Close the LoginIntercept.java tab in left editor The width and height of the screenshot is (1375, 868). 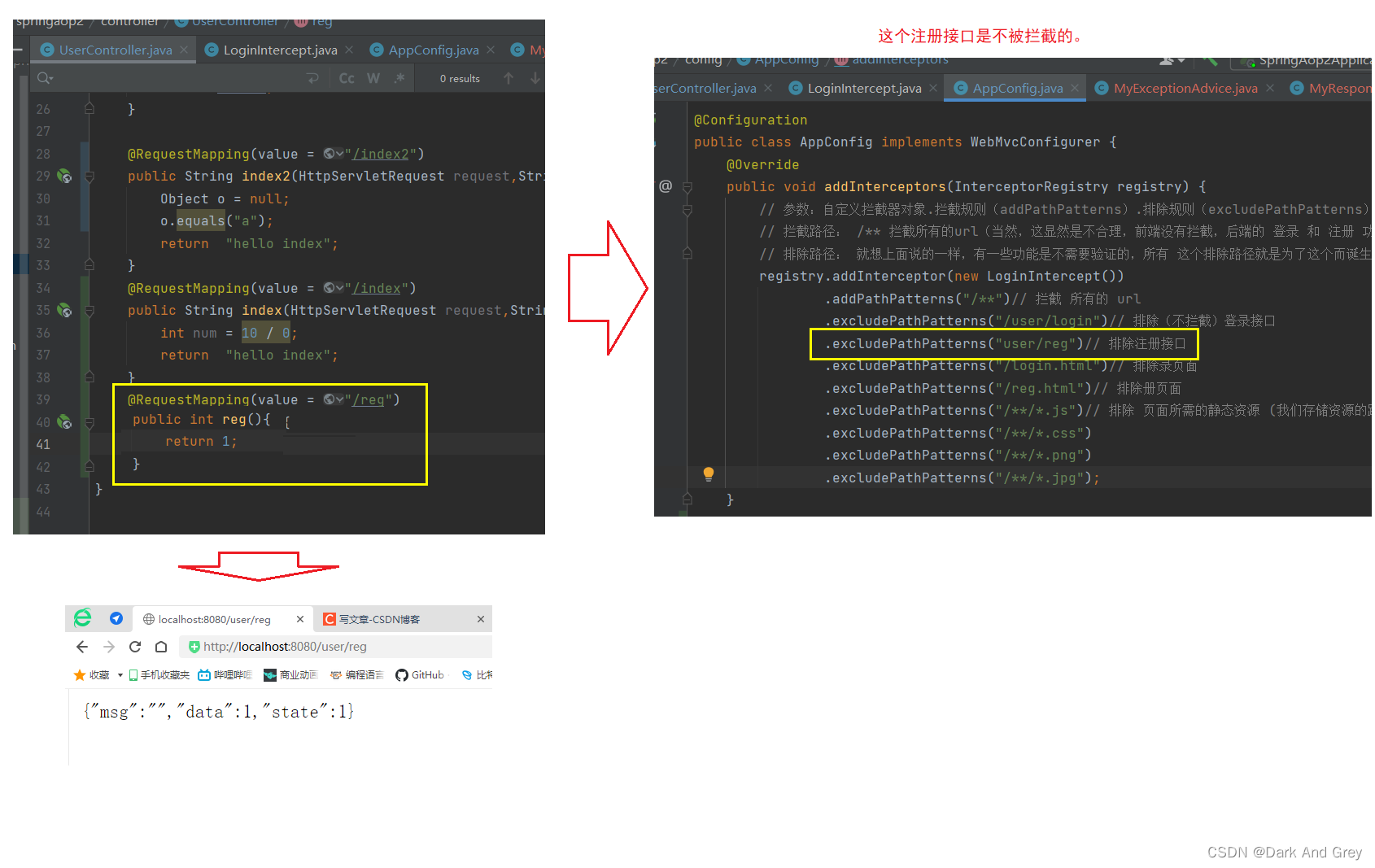[x=349, y=50]
